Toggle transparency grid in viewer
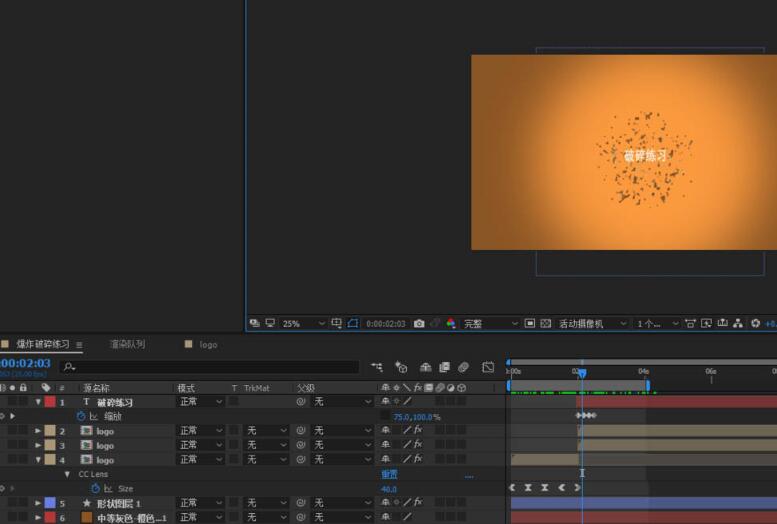 (x=546, y=324)
